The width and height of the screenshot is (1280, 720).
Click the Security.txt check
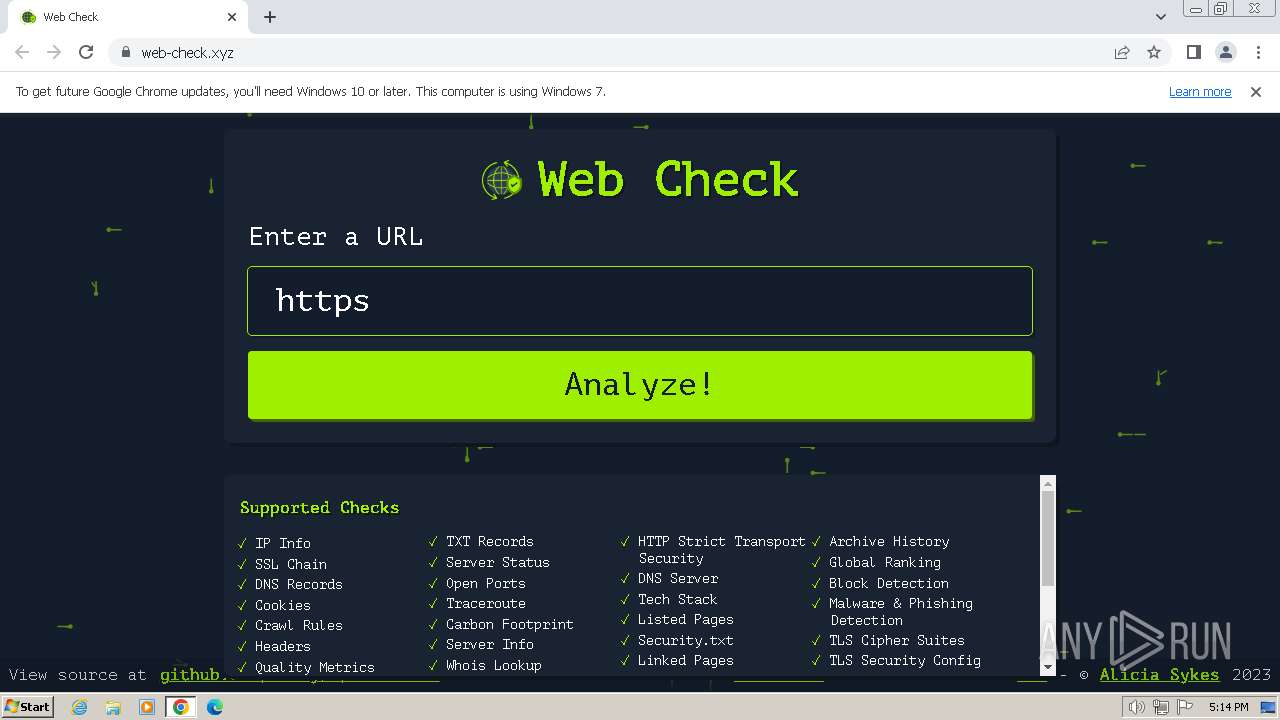pyautogui.click(x=686, y=640)
